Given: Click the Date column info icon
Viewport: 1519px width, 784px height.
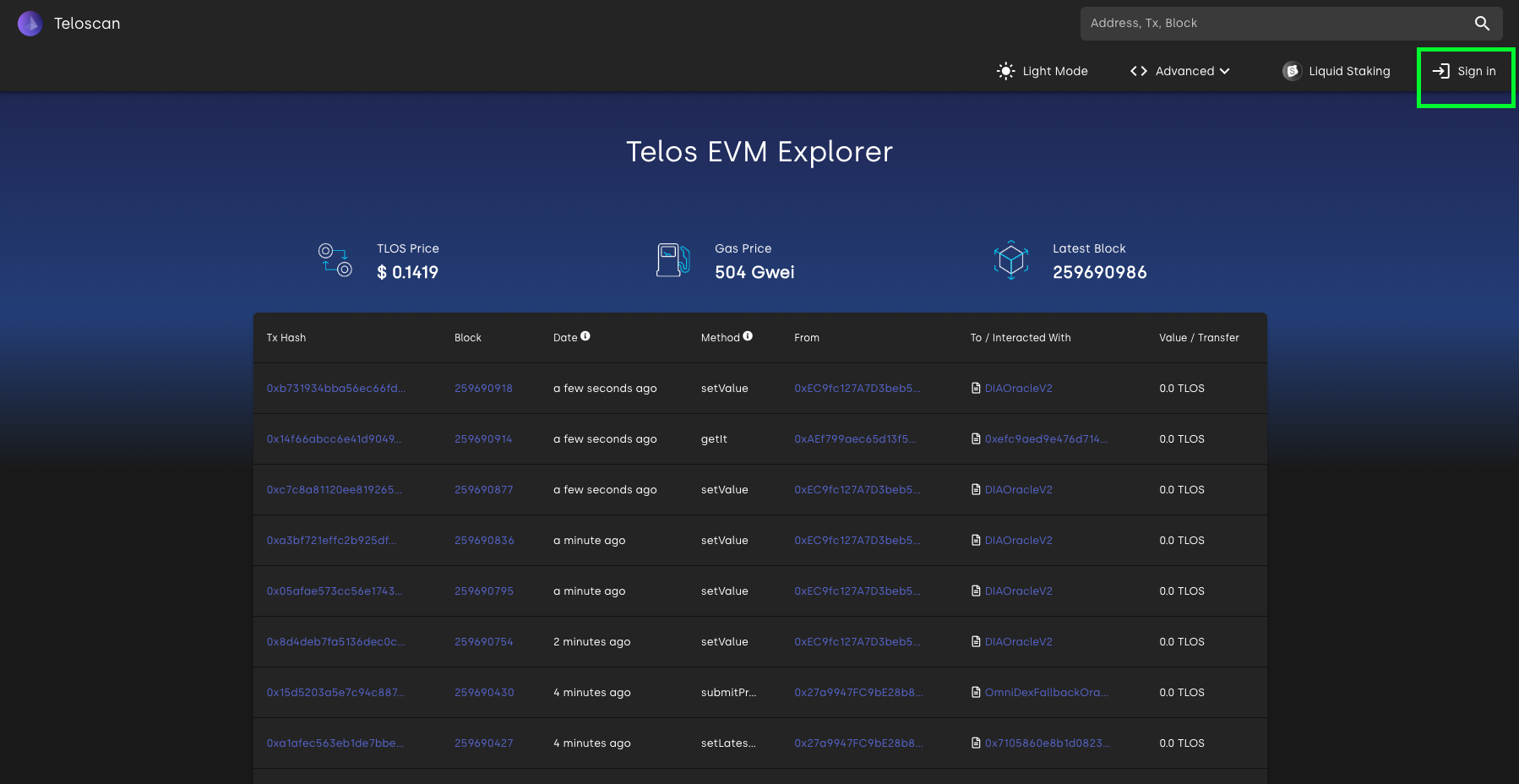Looking at the screenshot, I should (x=585, y=336).
